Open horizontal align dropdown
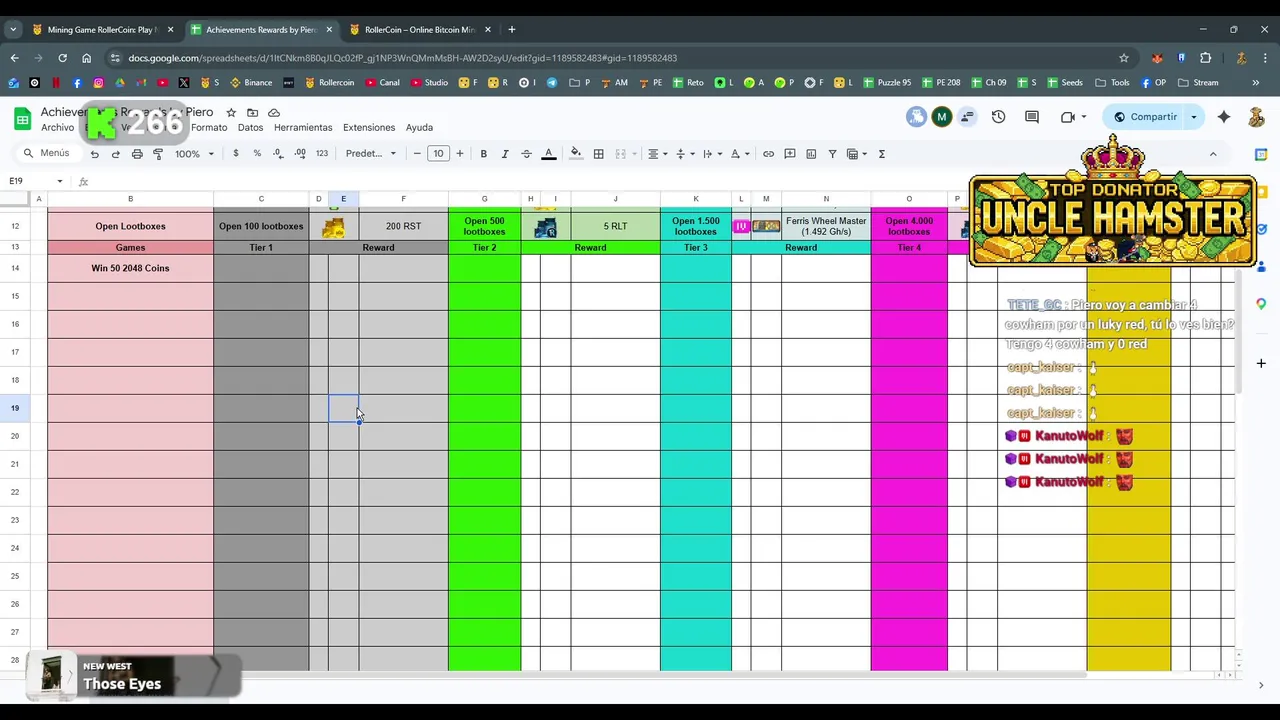 pos(657,154)
